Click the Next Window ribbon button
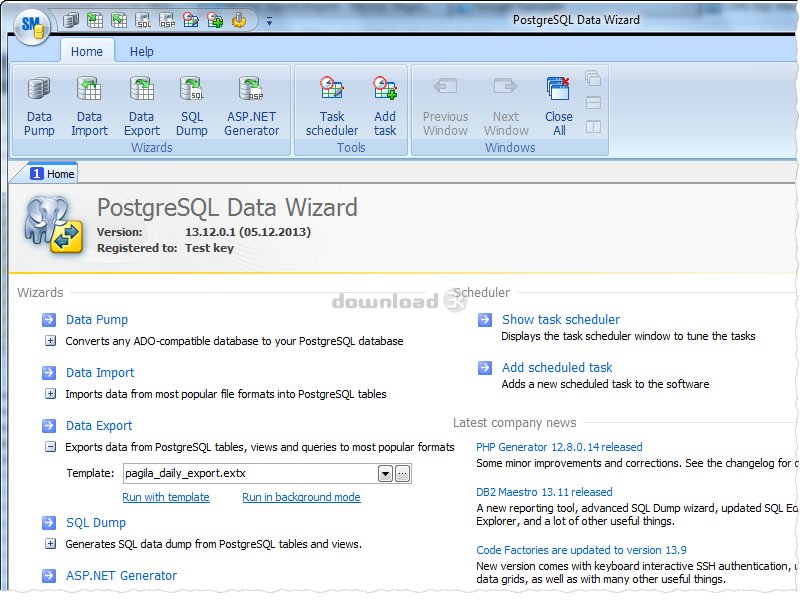Screen dimensions: 800x600 (x=506, y=106)
